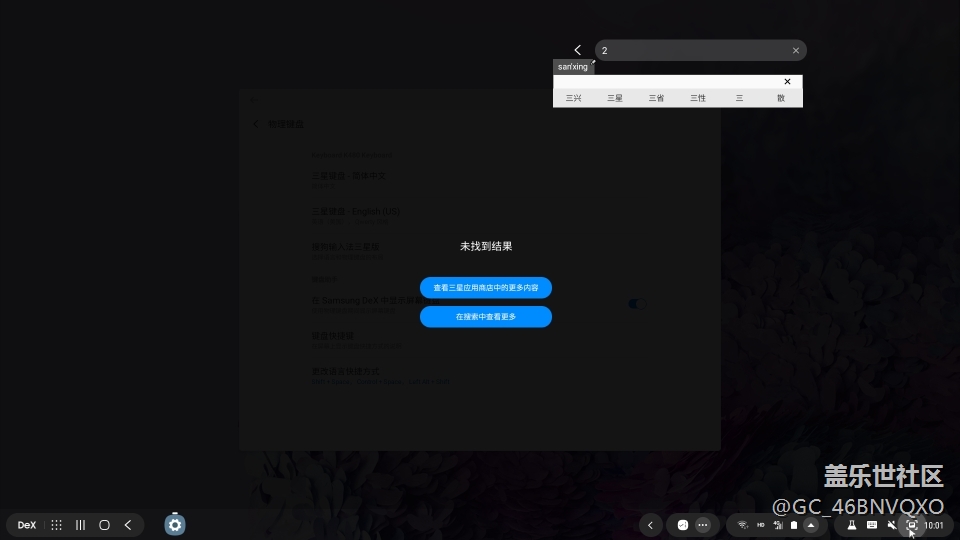This screenshot has width=960, height=540.
Task: Clear the search field text
Action: coord(796,50)
